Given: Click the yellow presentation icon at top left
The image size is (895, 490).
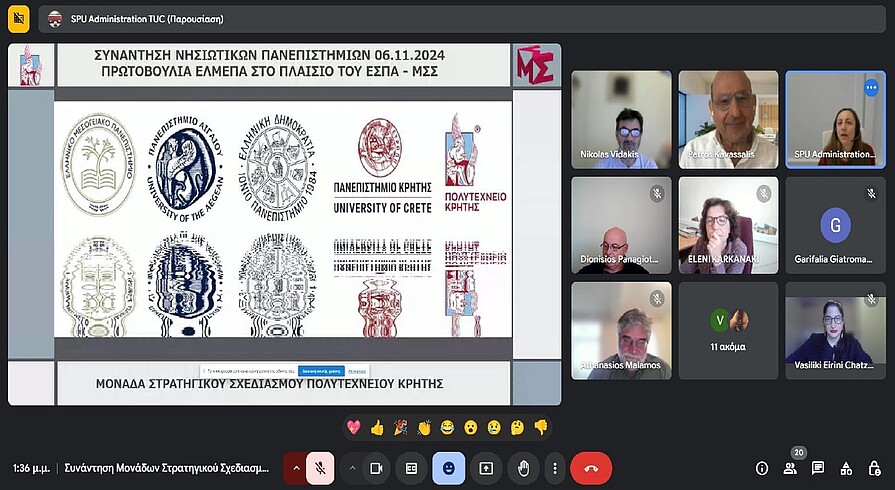Looking at the screenshot, I should [19, 19].
